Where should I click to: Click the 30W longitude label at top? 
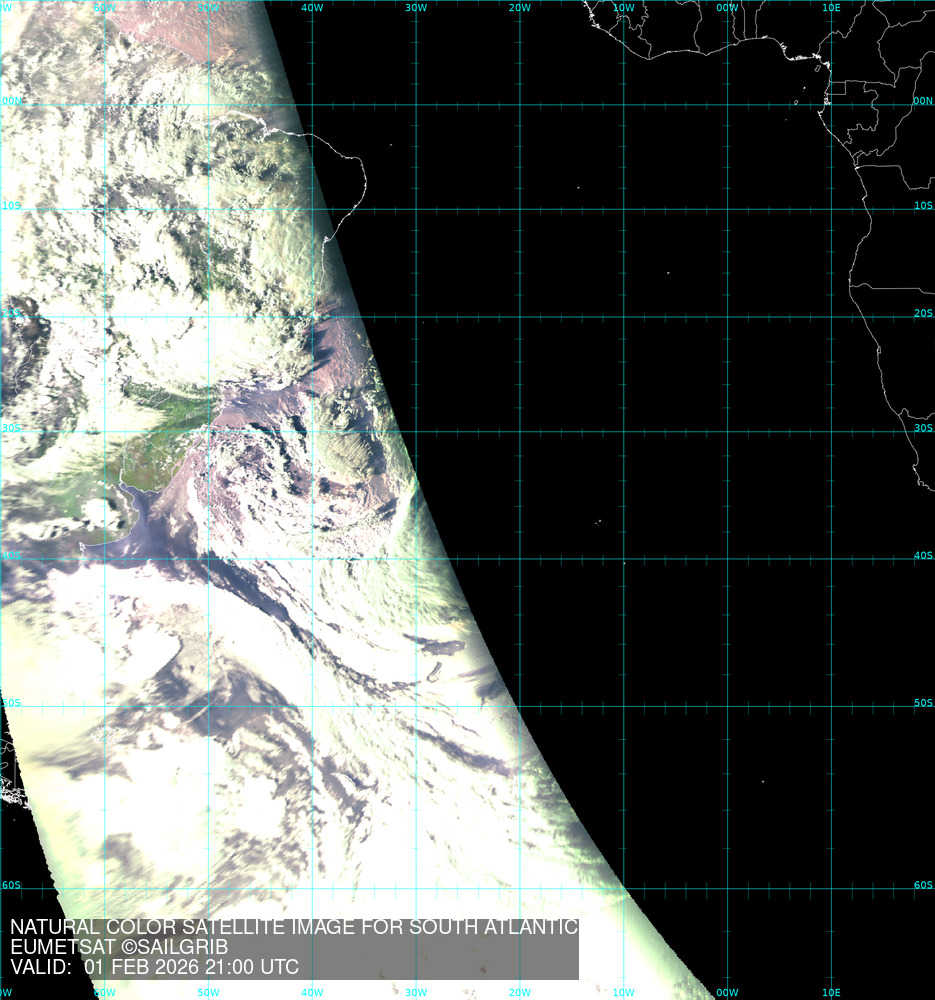point(416,7)
